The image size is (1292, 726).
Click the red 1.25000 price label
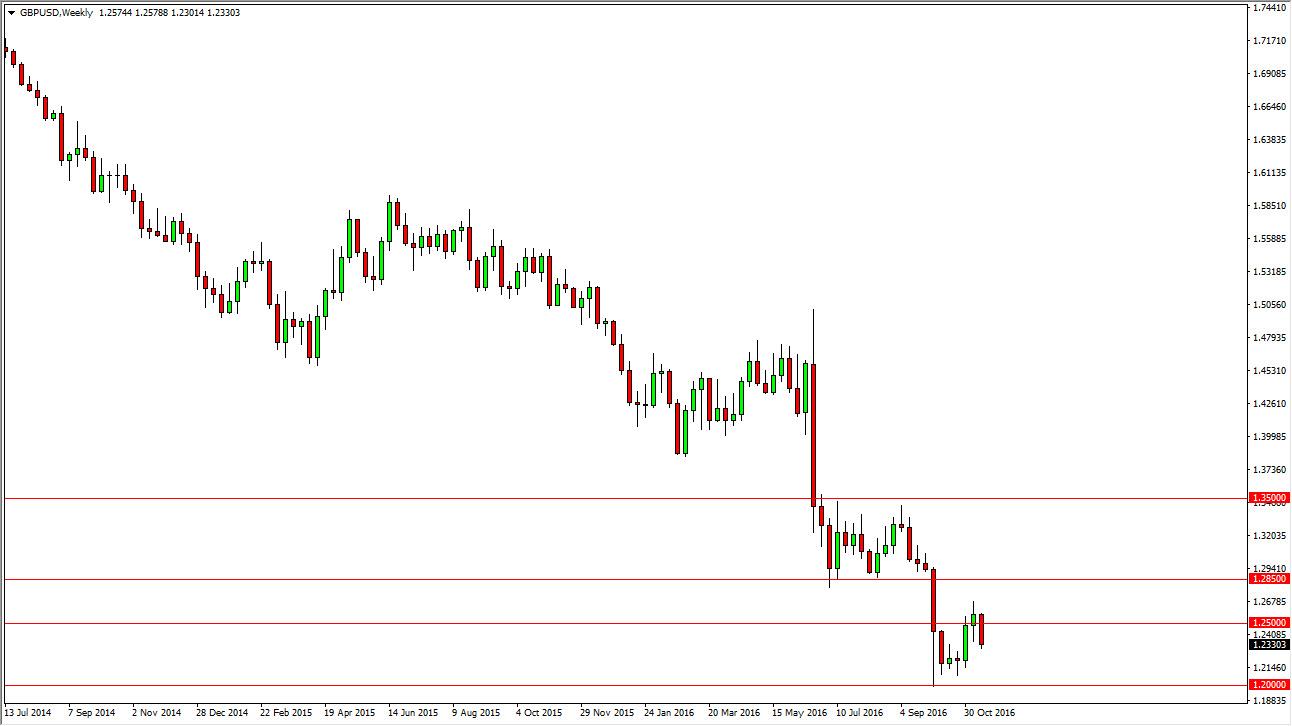pos(1269,622)
